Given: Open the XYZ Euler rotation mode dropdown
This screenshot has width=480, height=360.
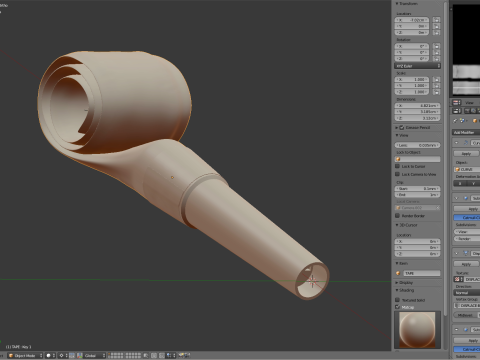Looking at the screenshot, I should pyautogui.click(x=417, y=66).
